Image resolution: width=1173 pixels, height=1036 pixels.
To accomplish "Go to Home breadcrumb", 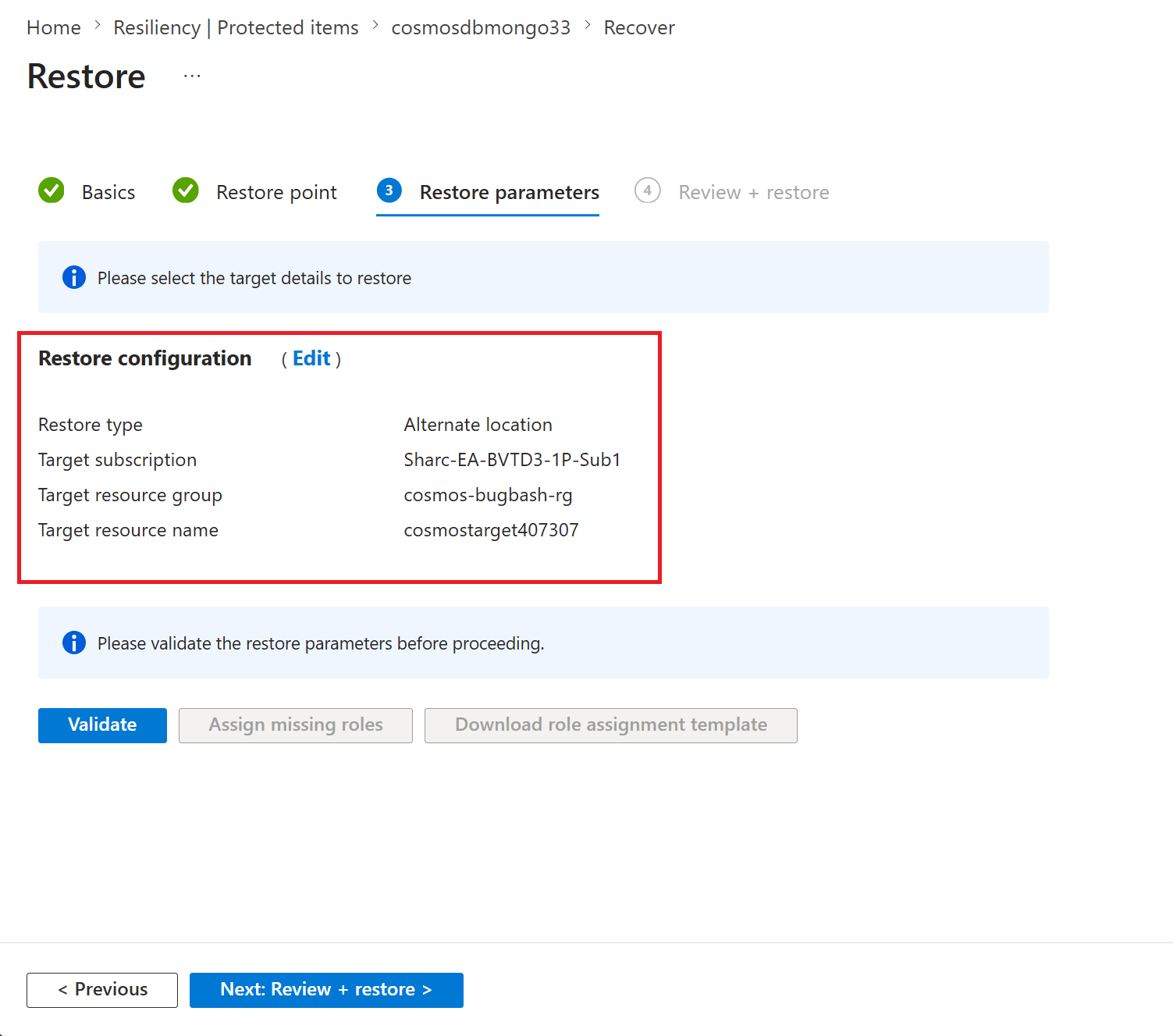I will click(x=54, y=28).
